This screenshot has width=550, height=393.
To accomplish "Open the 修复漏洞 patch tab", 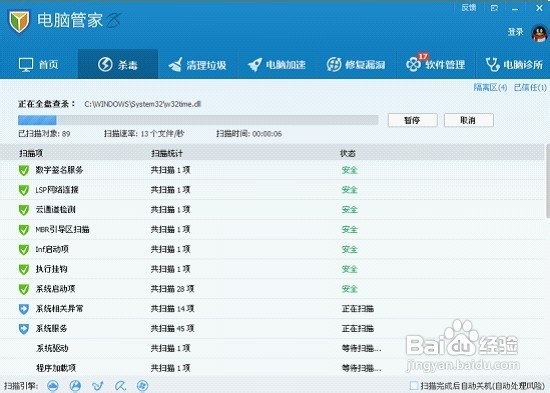I will [x=356, y=65].
